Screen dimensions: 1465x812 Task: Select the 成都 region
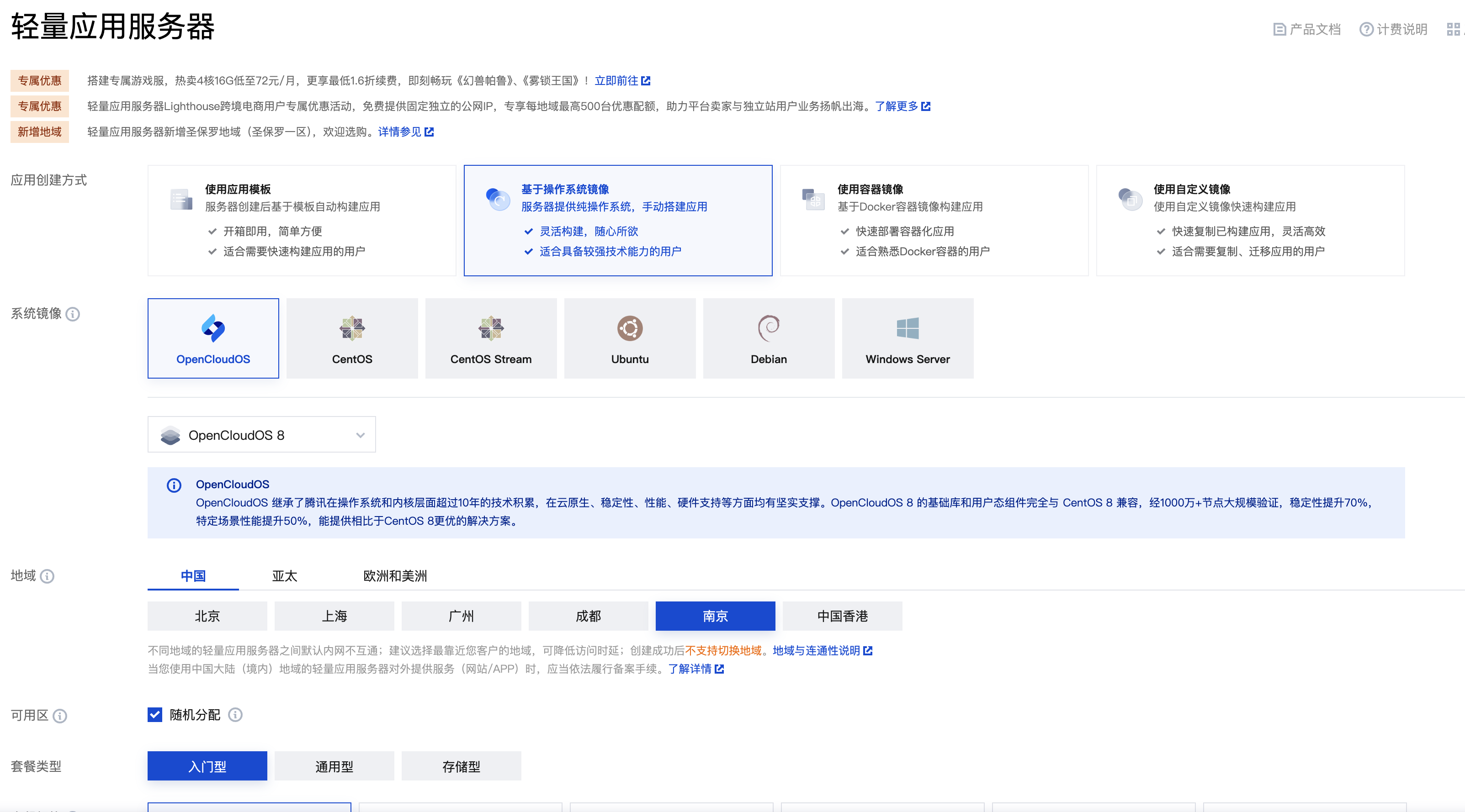588,616
